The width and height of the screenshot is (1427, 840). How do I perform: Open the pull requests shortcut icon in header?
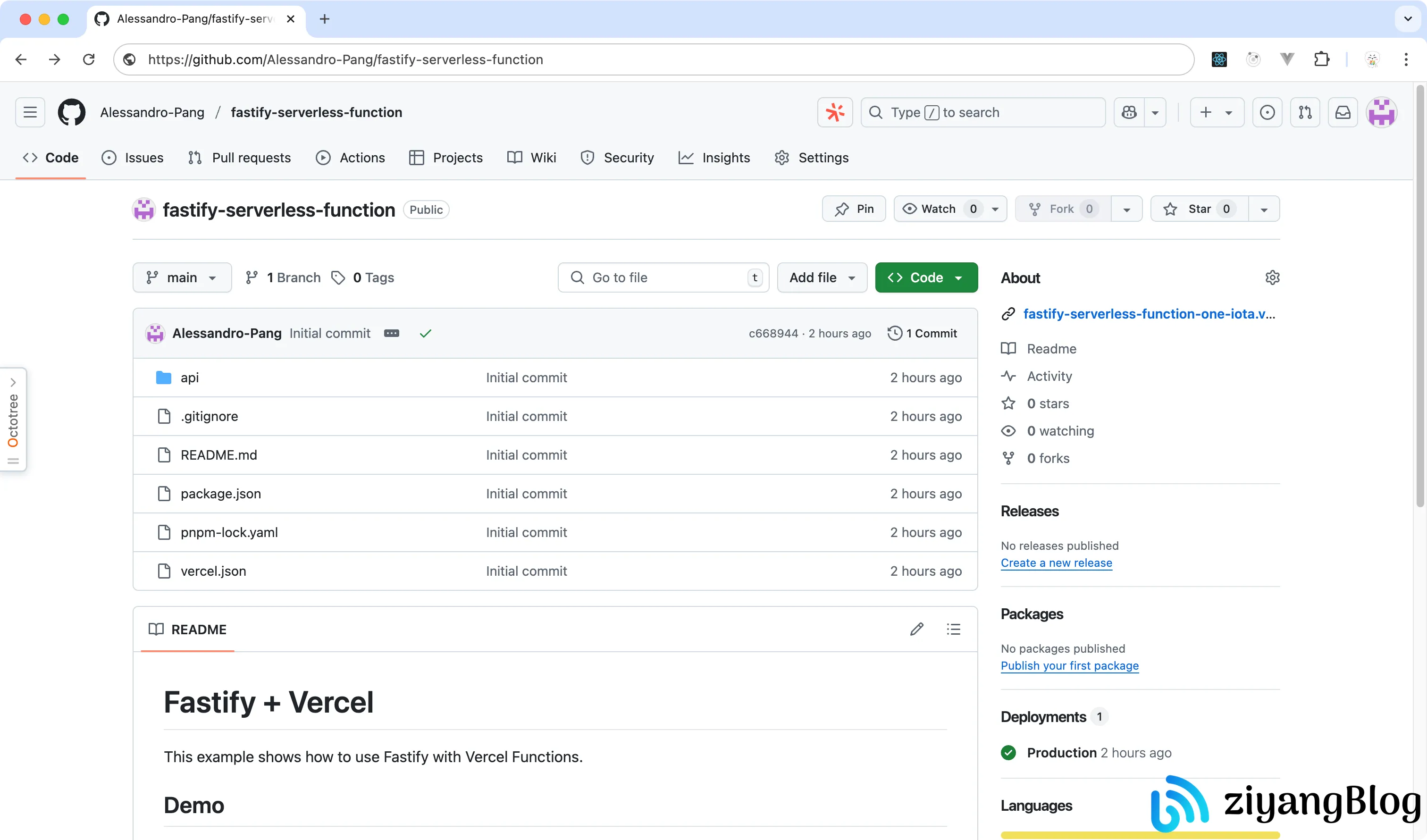(1305, 112)
